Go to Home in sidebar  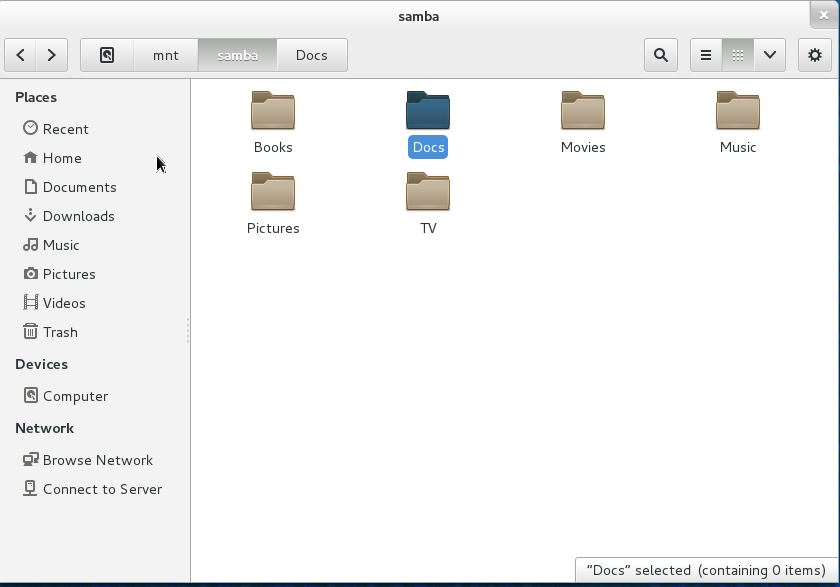[62, 158]
